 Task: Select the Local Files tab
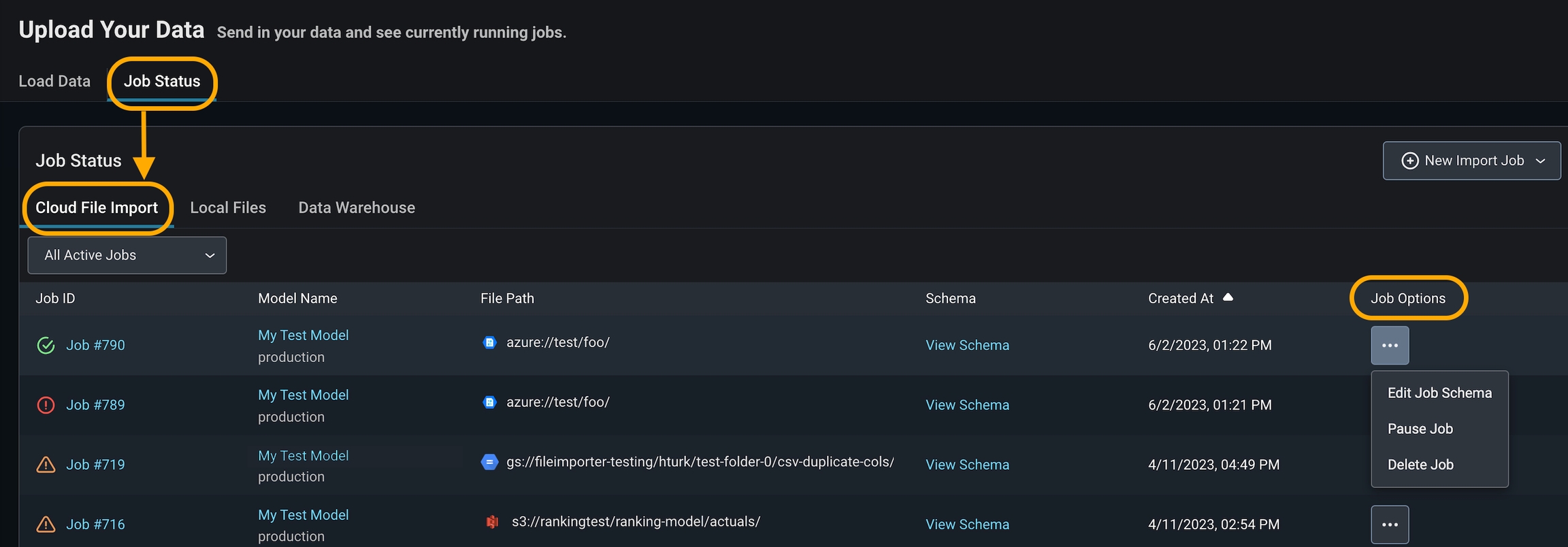tap(228, 208)
